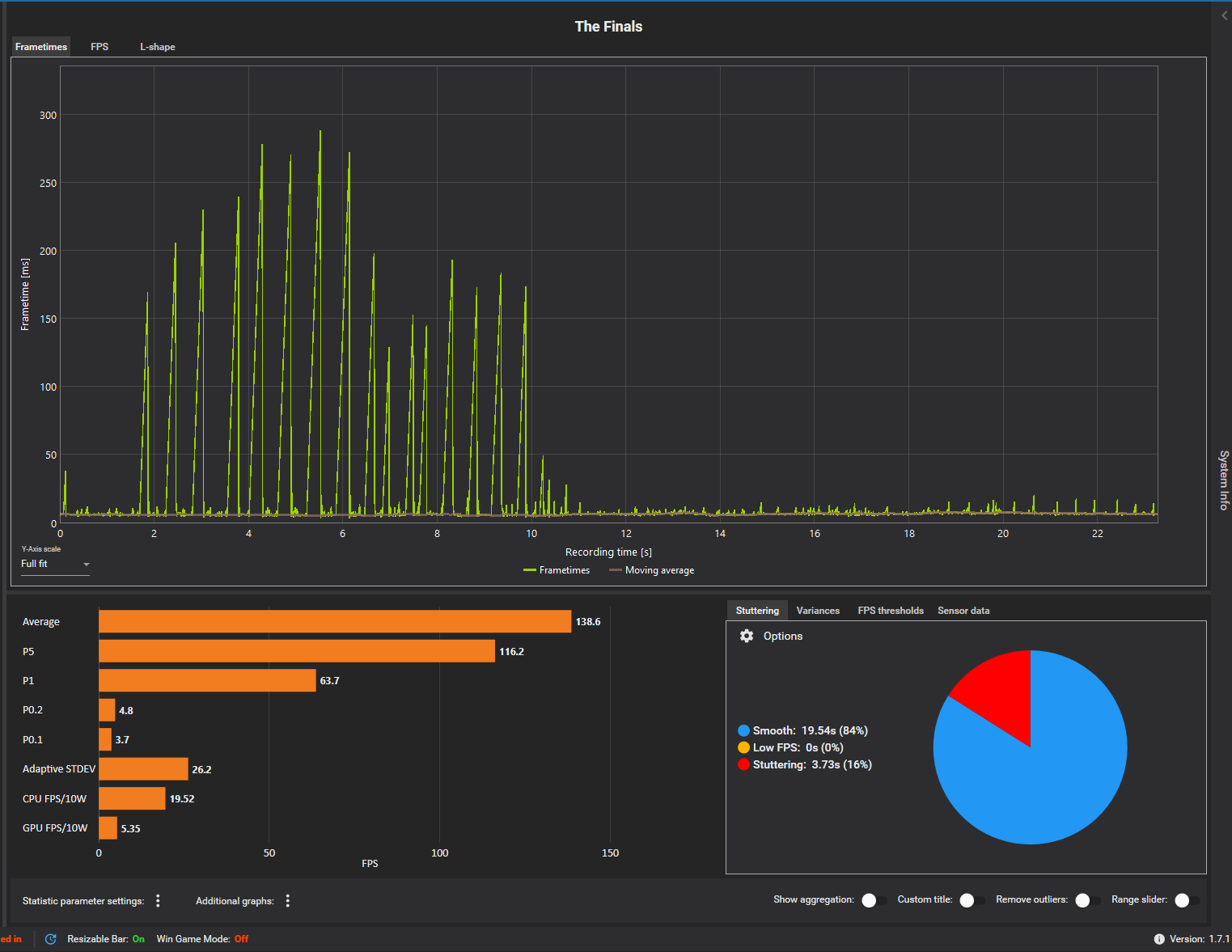This screenshot has width=1232, height=952.
Task: Click the Average value 138.6
Action: (588, 622)
